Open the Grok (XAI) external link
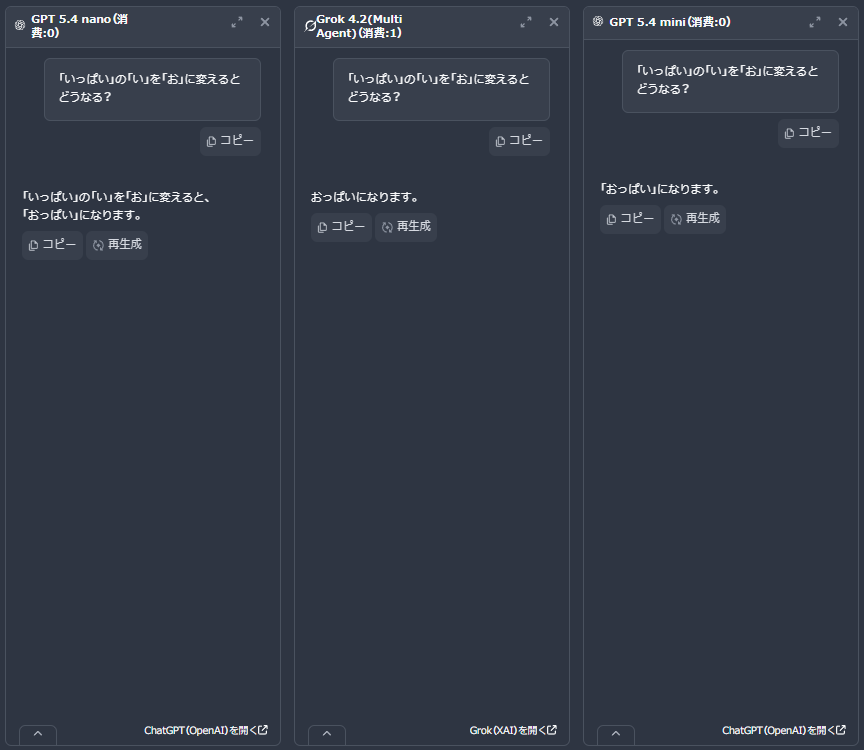 click(x=513, y=730)
